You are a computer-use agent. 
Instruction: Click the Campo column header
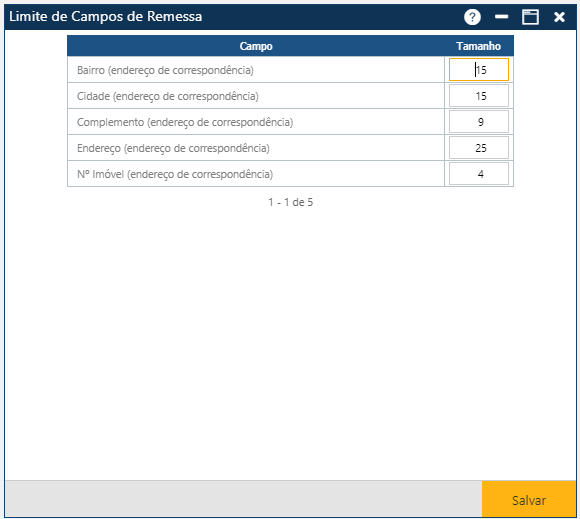pyautogui.click(x=256, y=46)
